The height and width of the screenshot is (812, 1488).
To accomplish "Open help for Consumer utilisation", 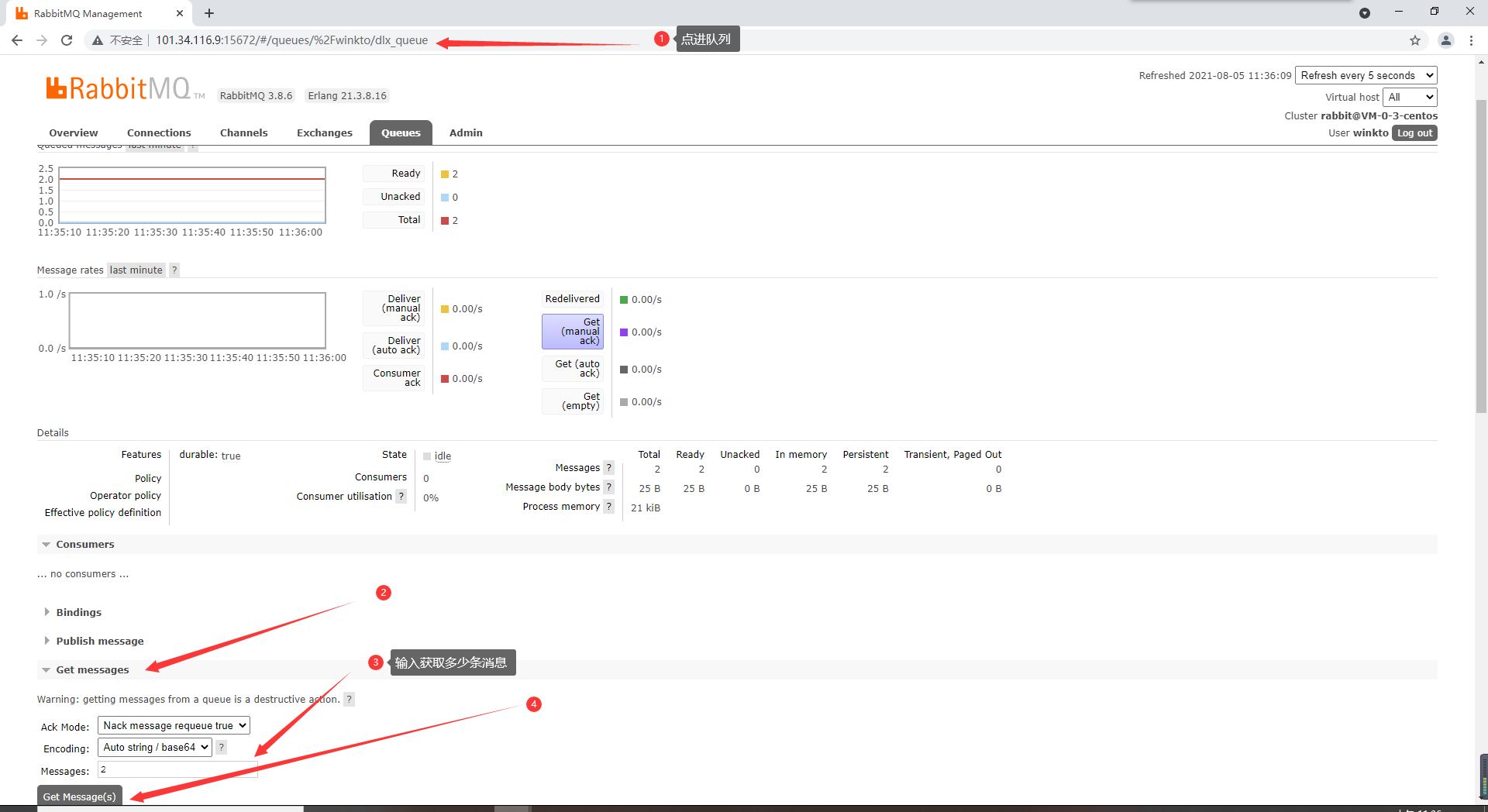I will point(401,497).
